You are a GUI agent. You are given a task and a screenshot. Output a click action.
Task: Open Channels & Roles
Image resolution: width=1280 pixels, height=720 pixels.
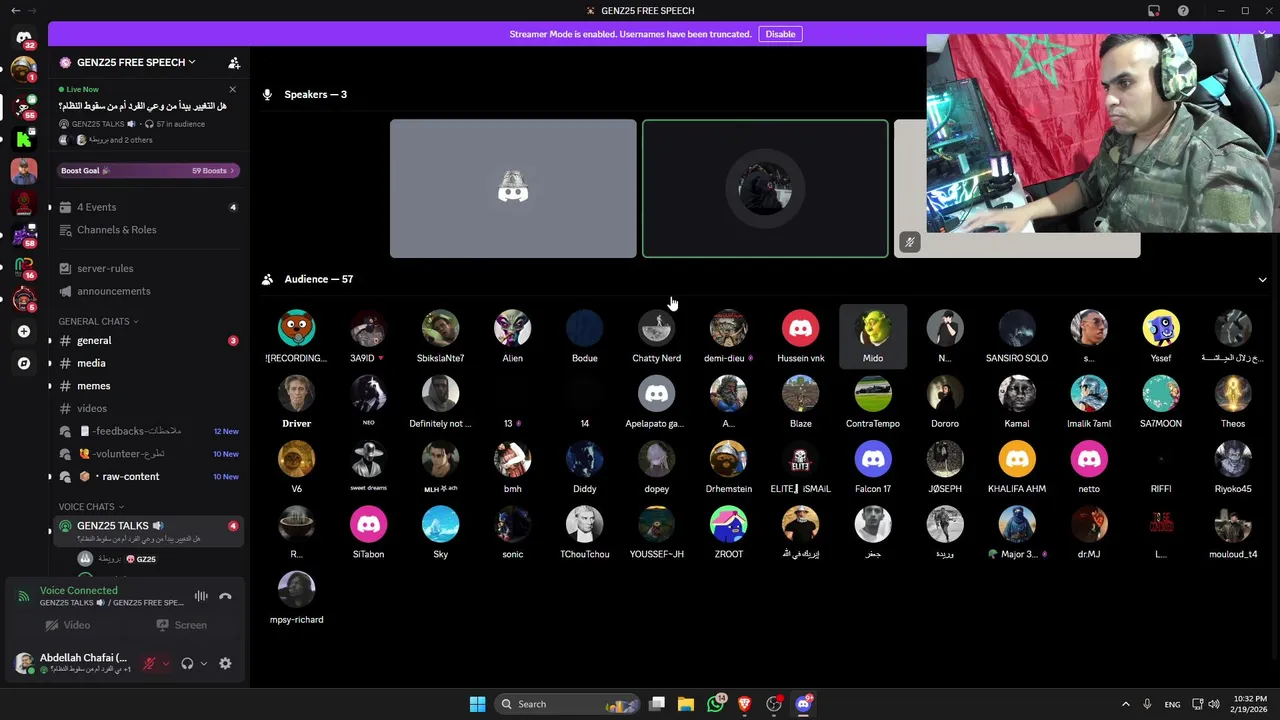(148, 230)
